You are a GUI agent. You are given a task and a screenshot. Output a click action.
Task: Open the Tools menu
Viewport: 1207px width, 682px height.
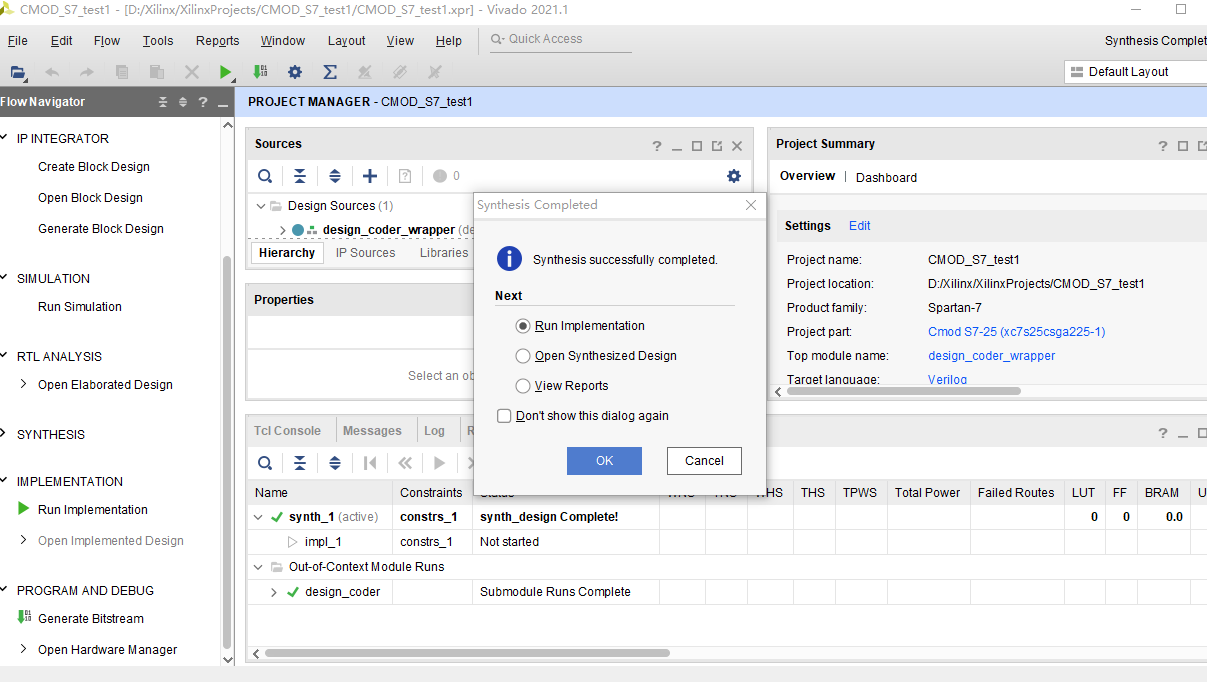point(158,41)
